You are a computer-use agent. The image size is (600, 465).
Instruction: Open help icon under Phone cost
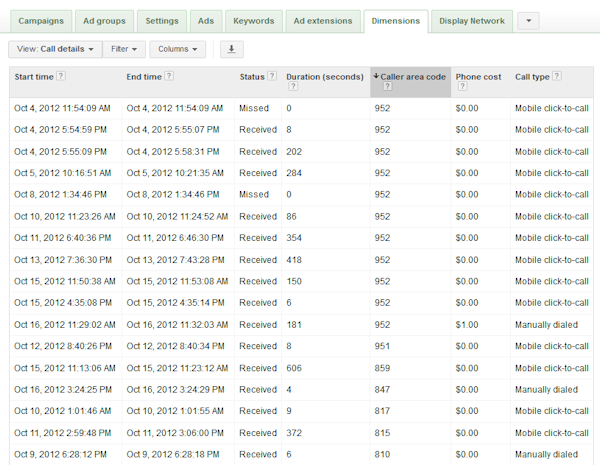pos(462,86)
